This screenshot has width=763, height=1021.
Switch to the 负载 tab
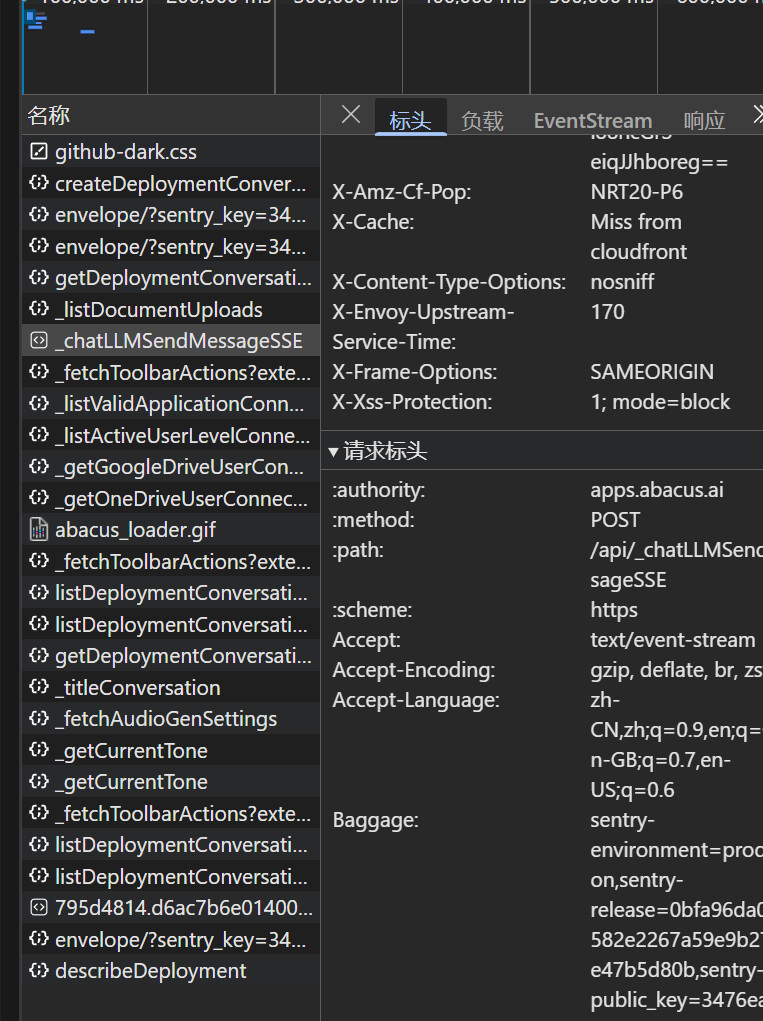tap(482, 121)
